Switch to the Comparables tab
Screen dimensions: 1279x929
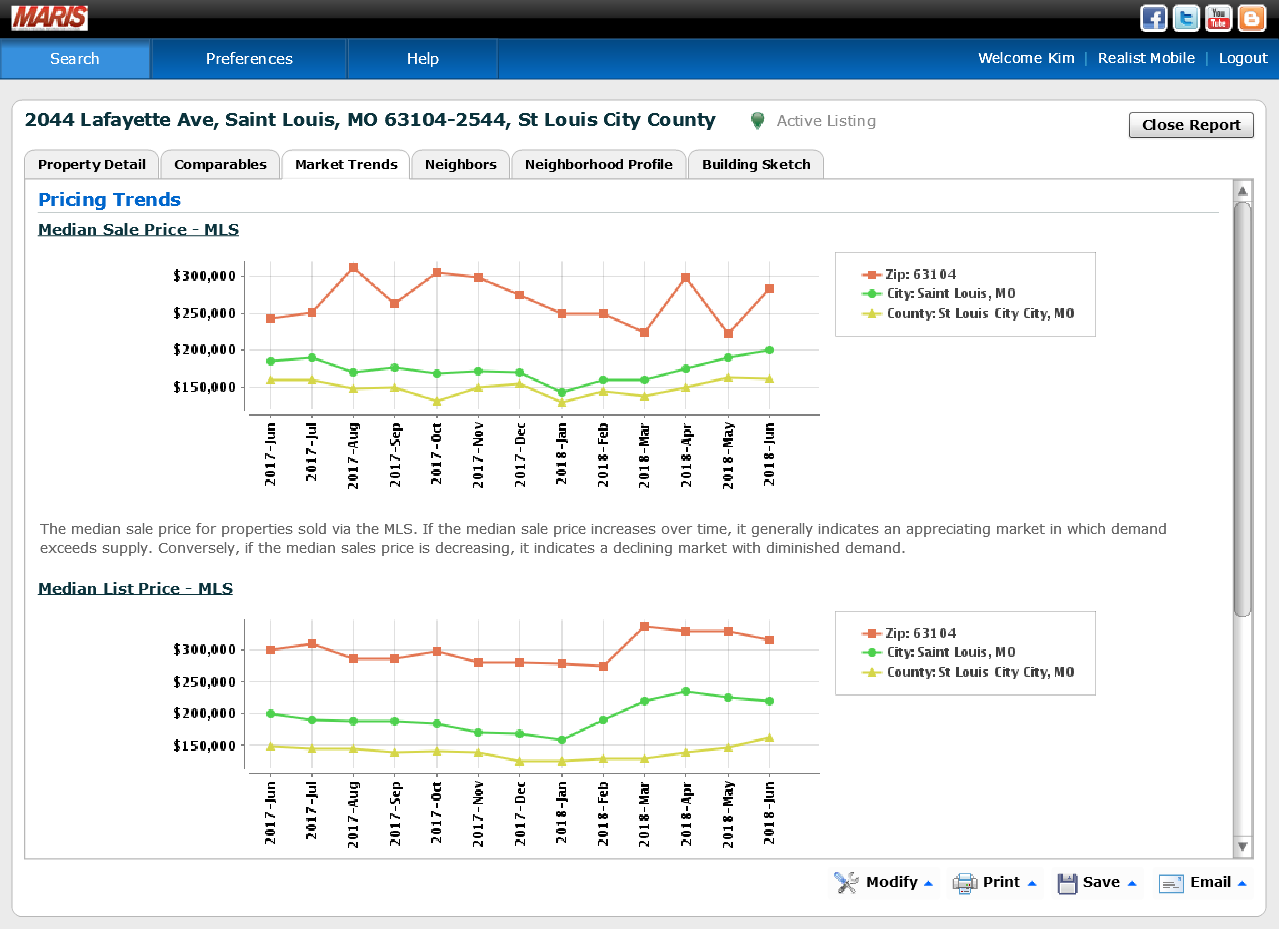coord(220,165)
